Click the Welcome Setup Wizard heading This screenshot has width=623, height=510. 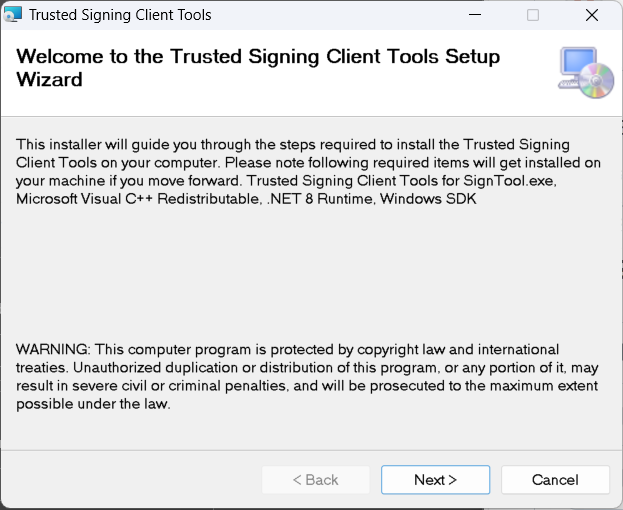(258, 67)
